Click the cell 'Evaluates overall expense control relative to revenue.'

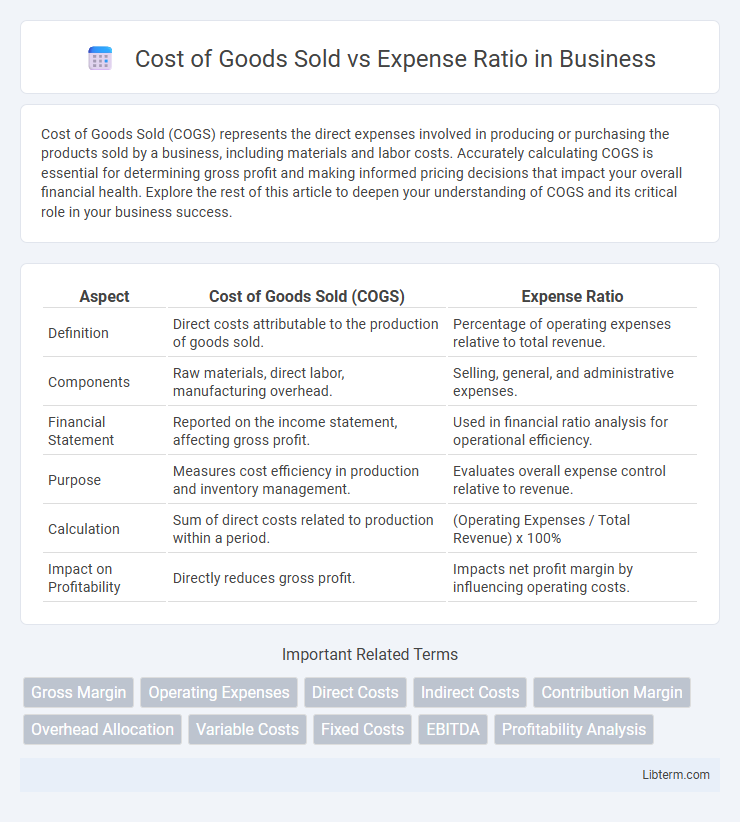pos(573,480)
